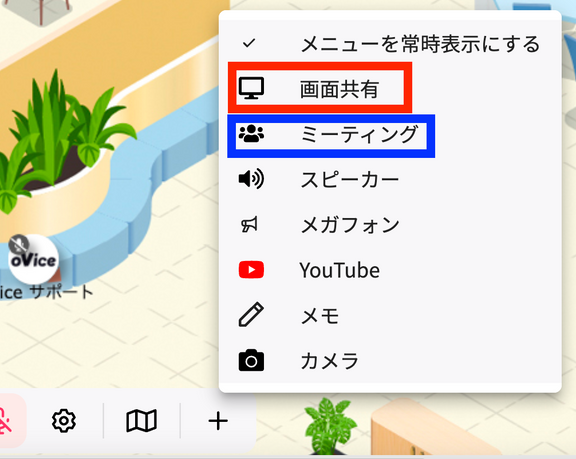Choose スピーカー from the menu
Screen dimensions: 576x459
(x=349, y=180)
